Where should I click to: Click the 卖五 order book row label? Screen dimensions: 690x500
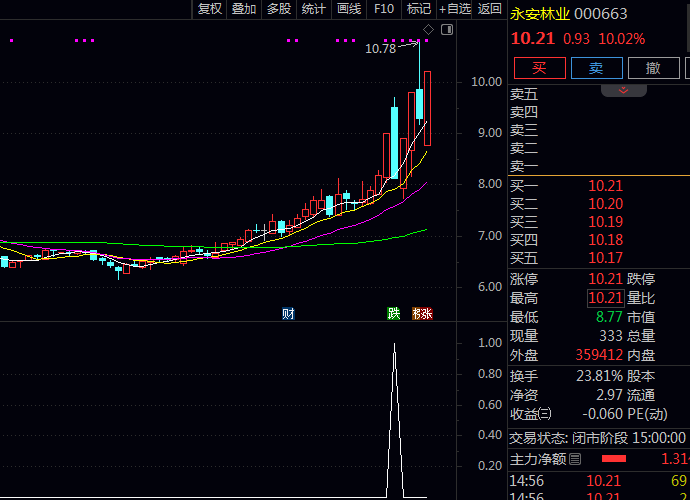coord(524,94)
